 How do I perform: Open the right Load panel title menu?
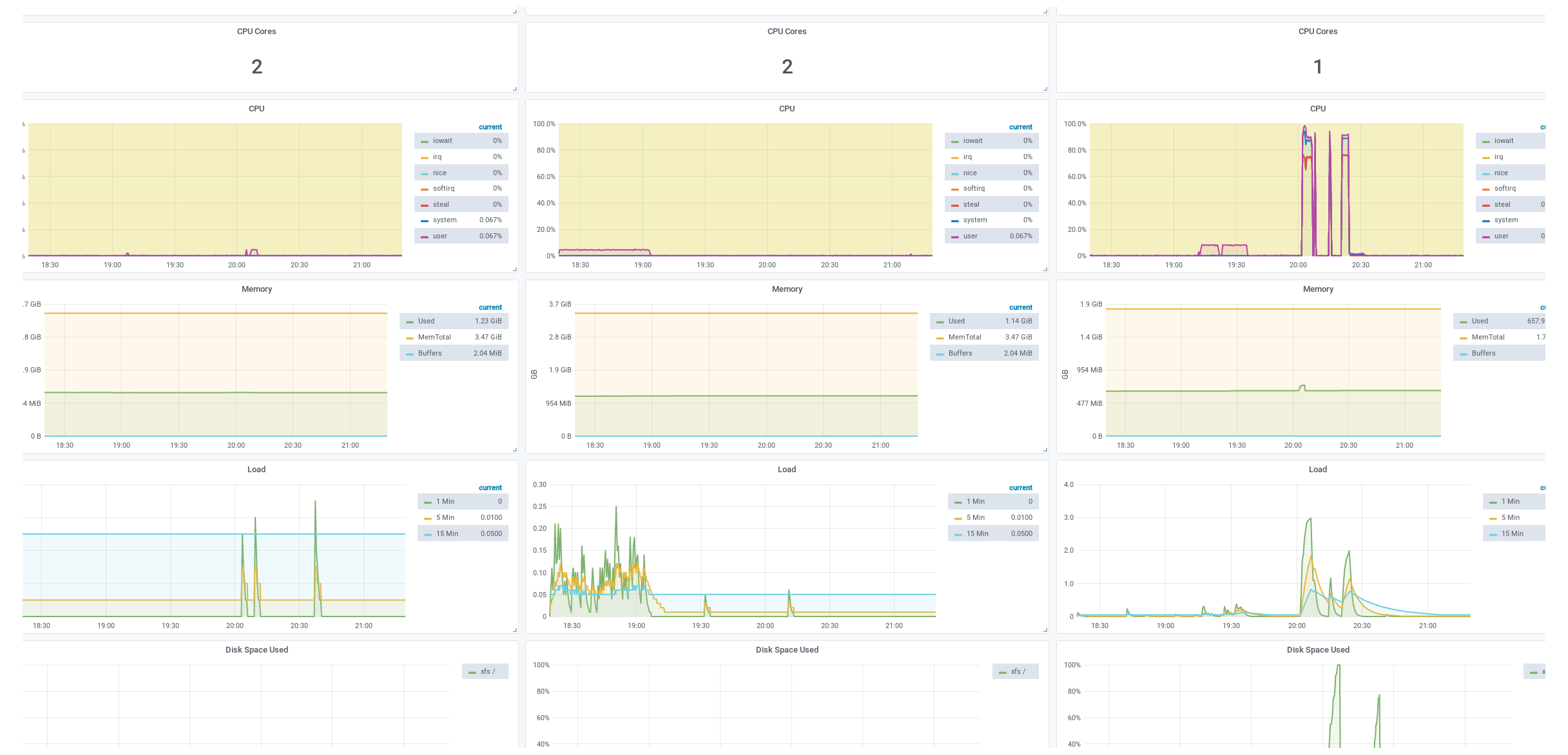pyautogui.click(x=1317, y=470)
